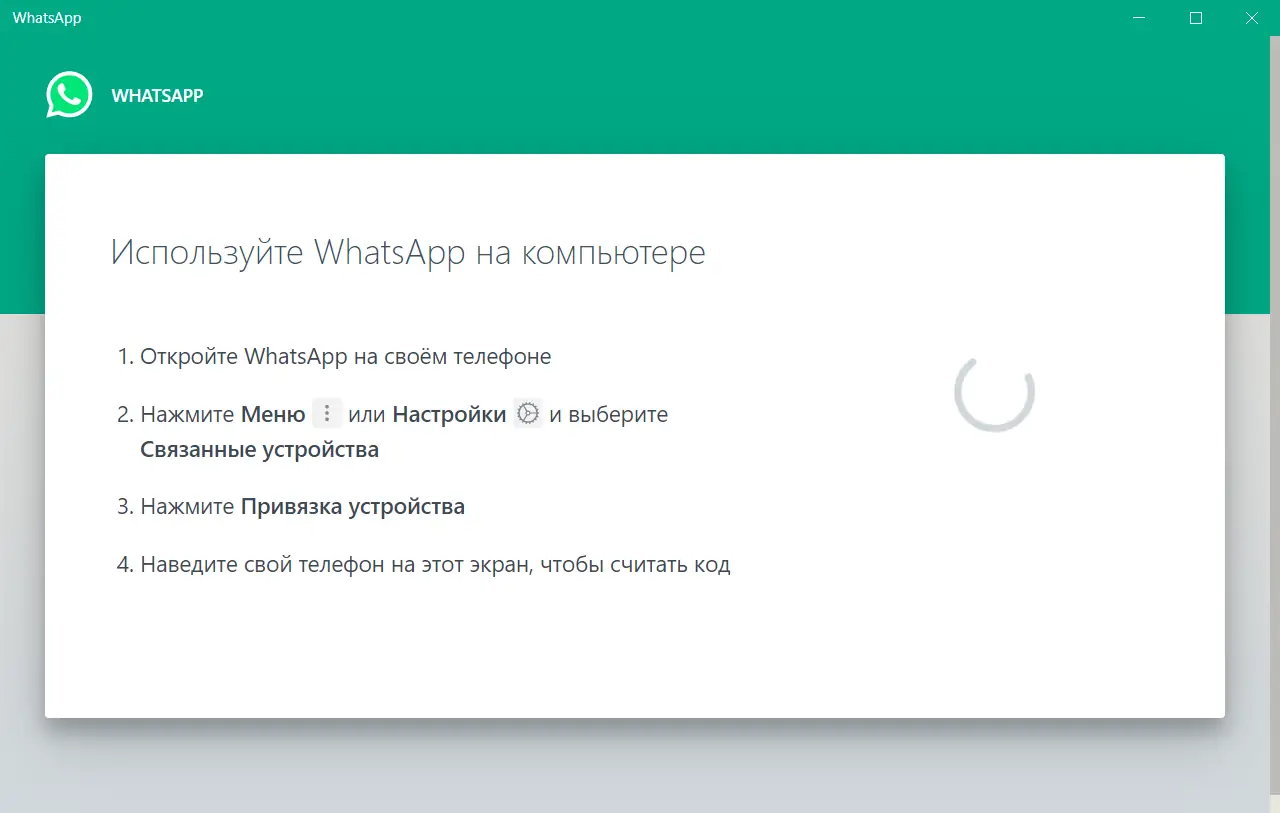Click the "WhatsApp" title in the title bar
Viewport: 1280px width, 813px height.
[x=47, y=18]
